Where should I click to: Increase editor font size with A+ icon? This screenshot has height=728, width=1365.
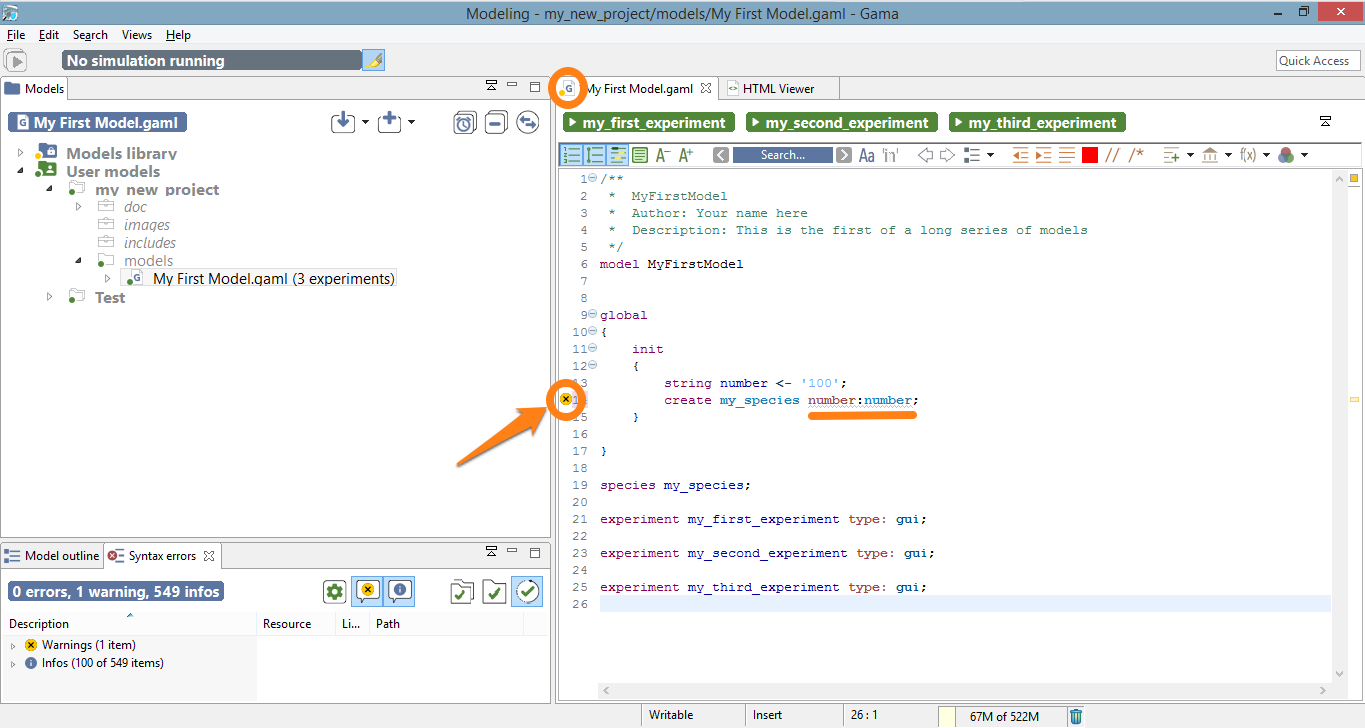(685, 155)
